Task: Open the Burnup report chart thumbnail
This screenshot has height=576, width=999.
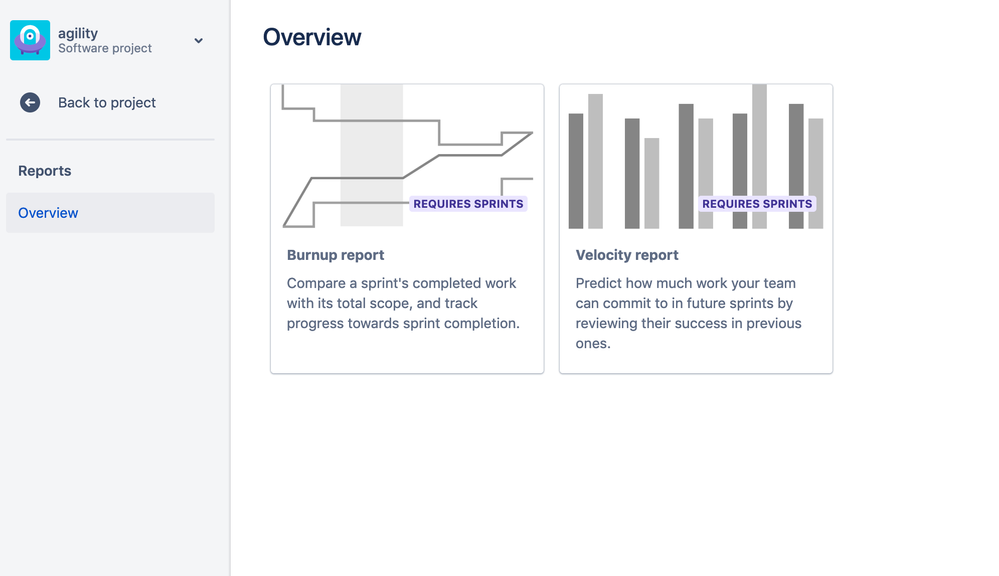Action: coord(407,157)
